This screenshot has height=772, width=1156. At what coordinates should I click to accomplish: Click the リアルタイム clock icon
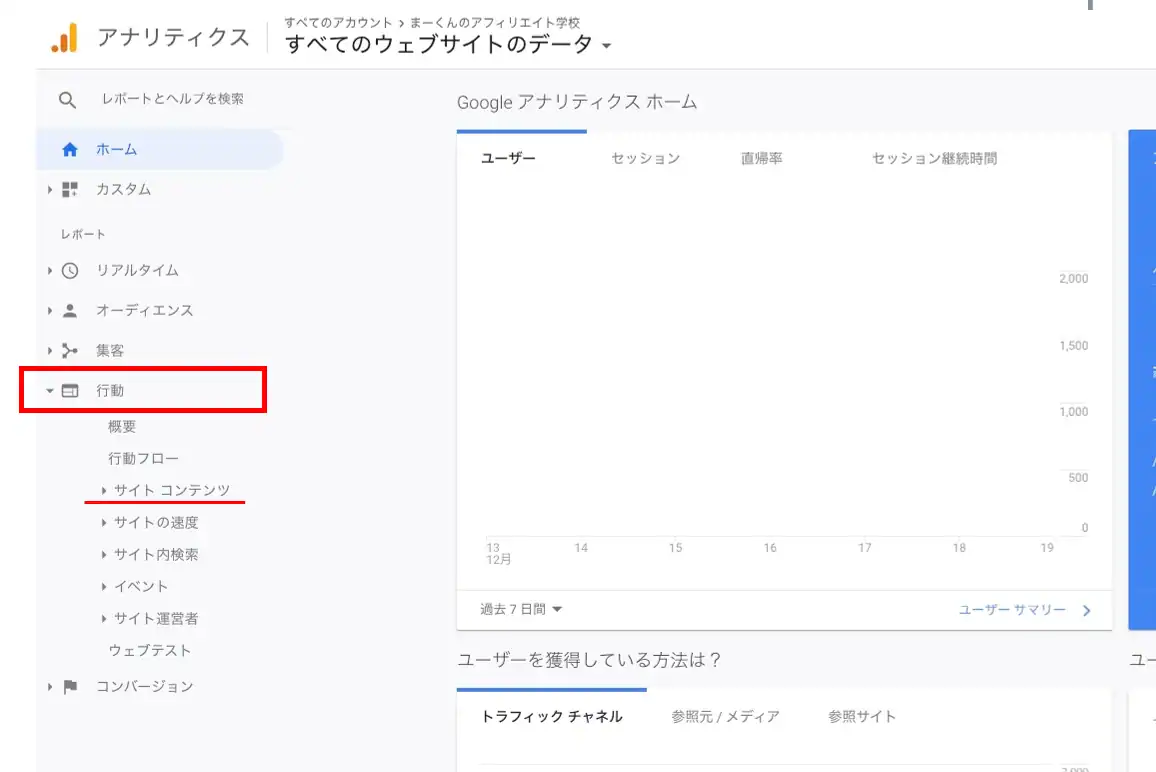click(x=70, y=271)
